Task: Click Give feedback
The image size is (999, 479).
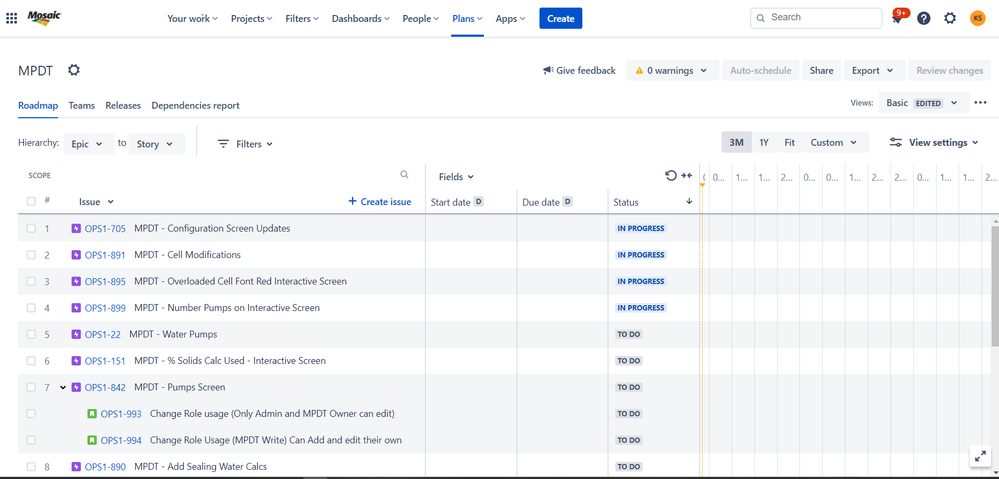Action: click(579, 71)
